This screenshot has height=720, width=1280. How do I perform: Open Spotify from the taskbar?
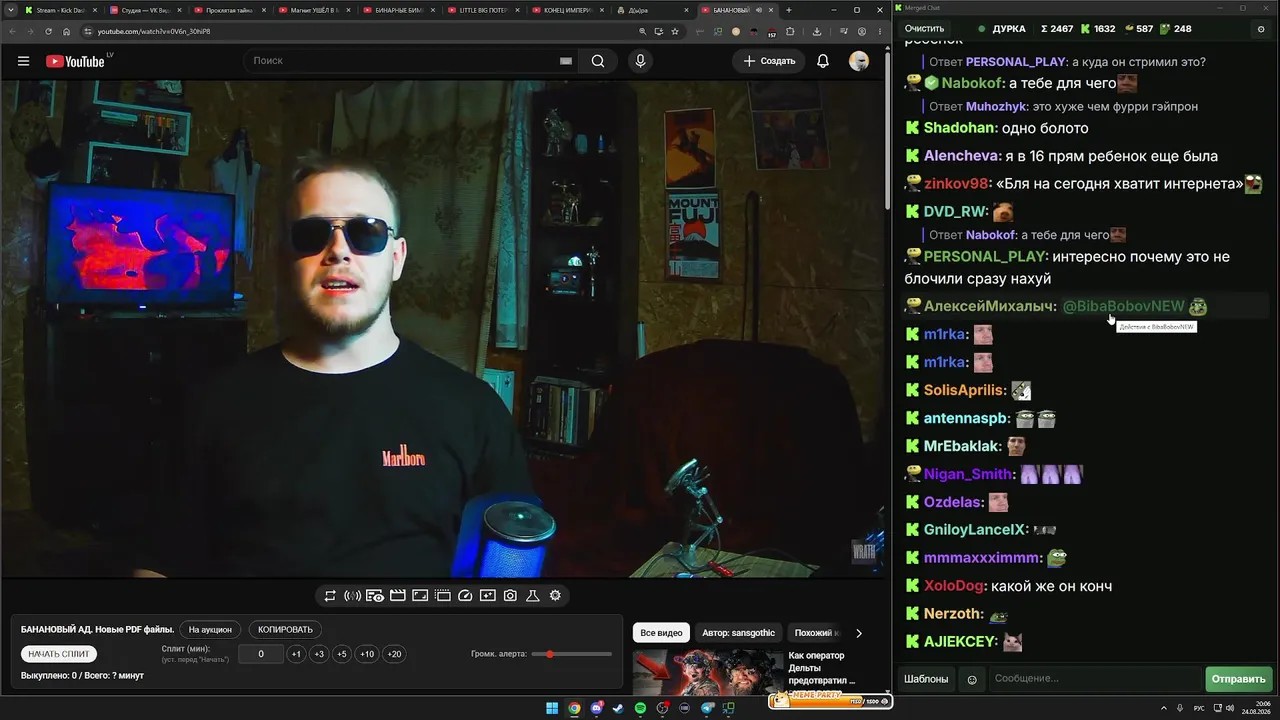tap(641, 708)
